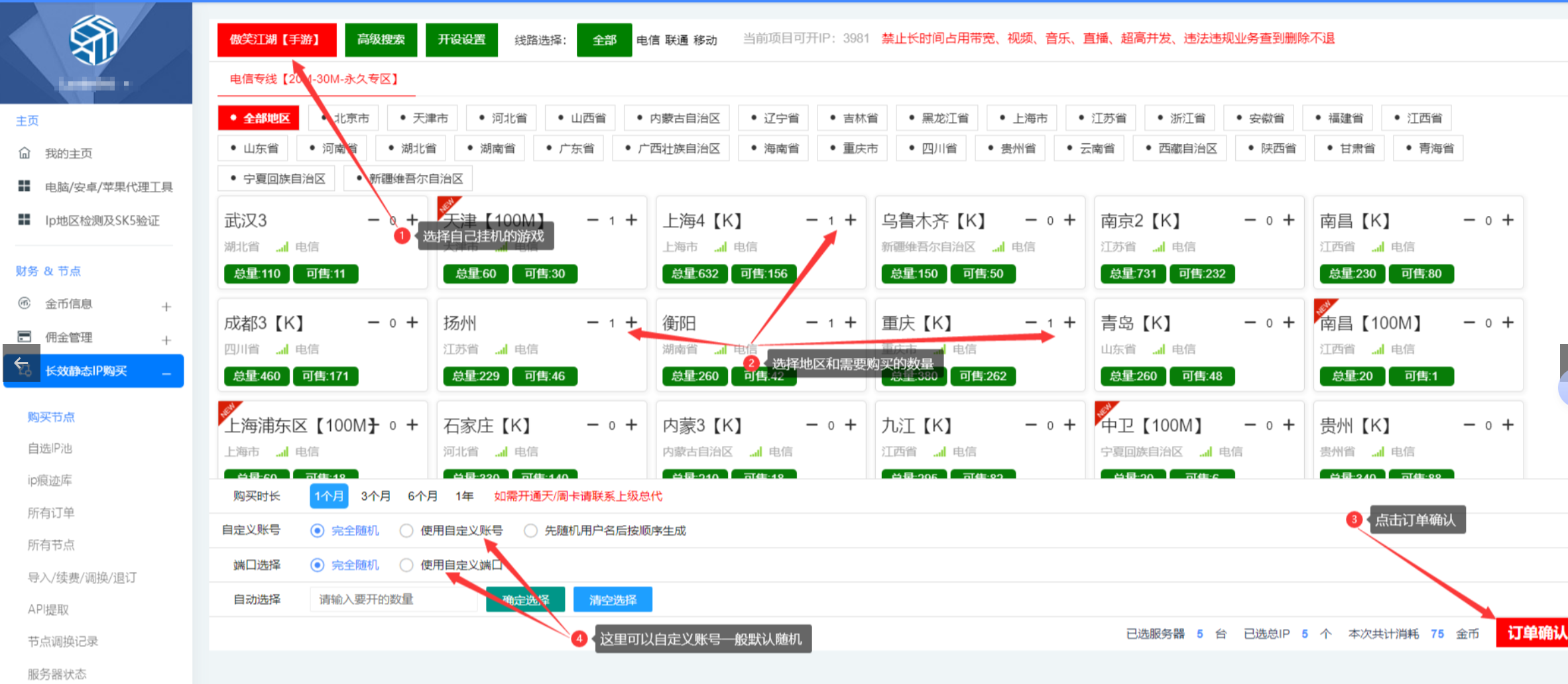This screenshot has height=684, width=1568.
Task: Increase quantity for 武汉3 with plus
Action: click(x=412, y=219)
